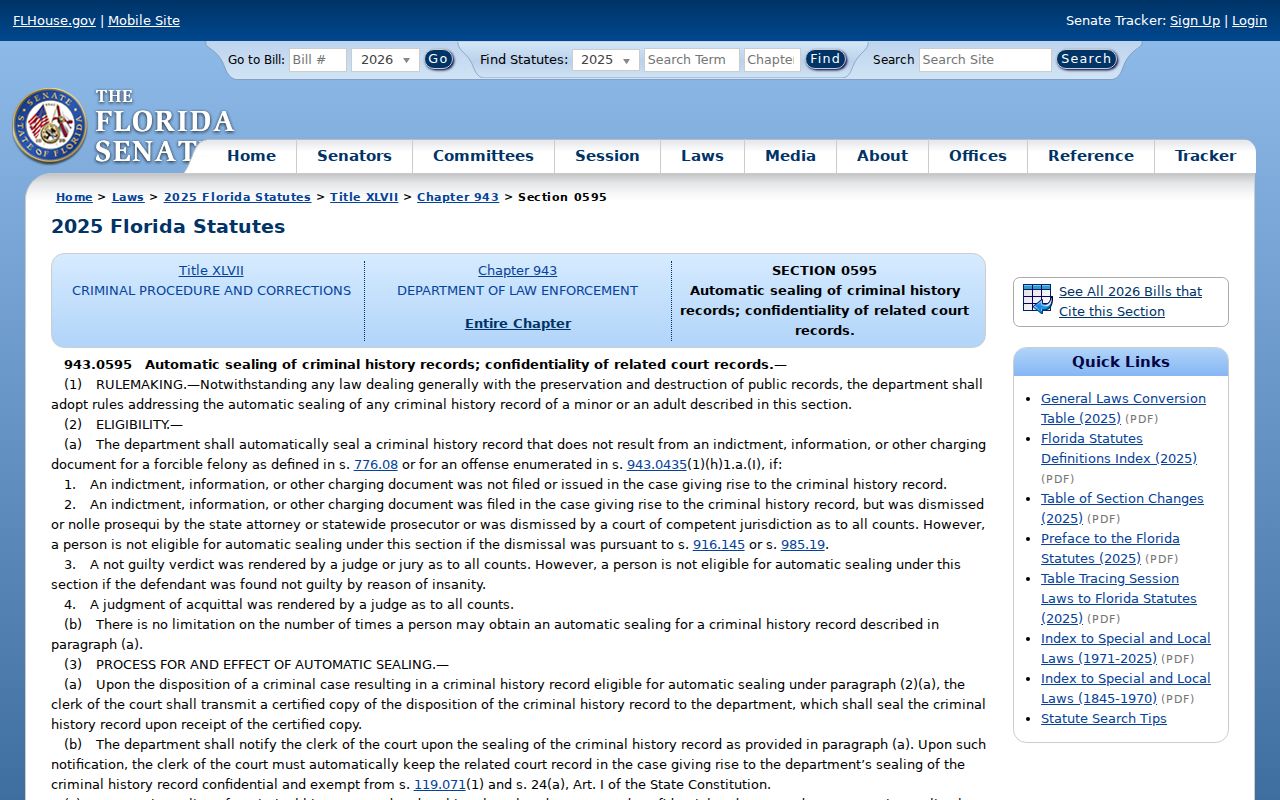Open the Committees navigation tab
Viewport: 1280px width, 800px height.
pos(483,156)
